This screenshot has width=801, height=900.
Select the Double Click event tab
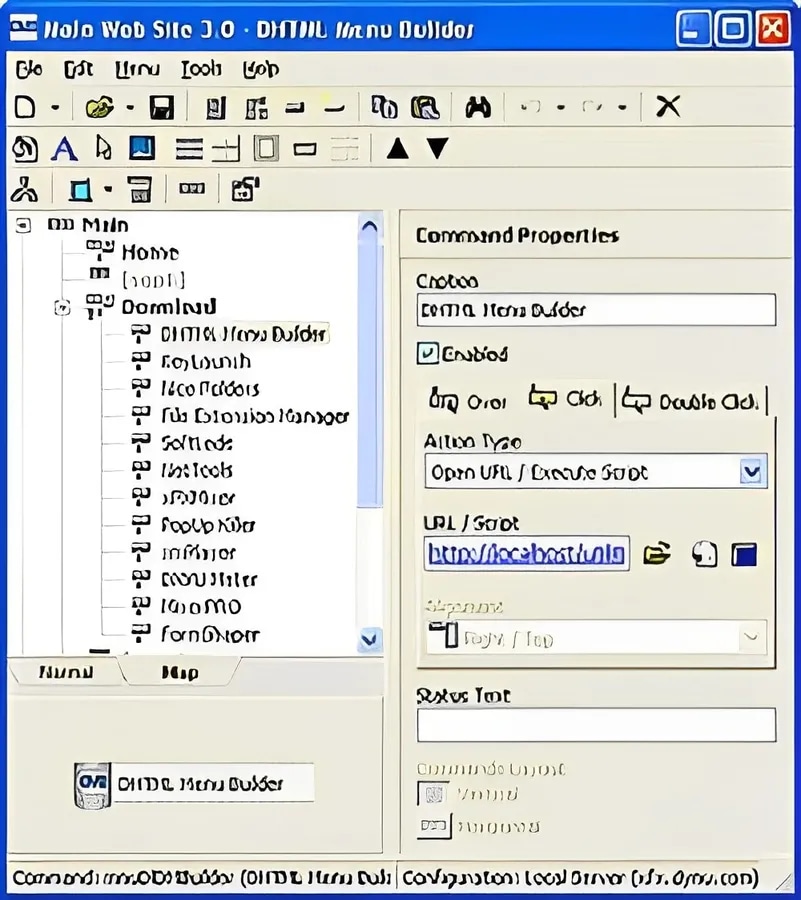pyautogui.click(x=692, y=401)
